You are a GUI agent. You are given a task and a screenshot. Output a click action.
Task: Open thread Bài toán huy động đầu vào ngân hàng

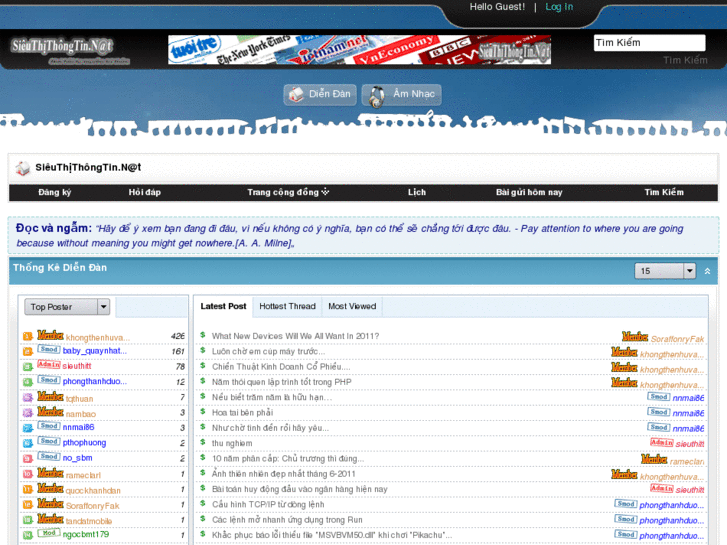pyautogui.click(x=300, y=489)
